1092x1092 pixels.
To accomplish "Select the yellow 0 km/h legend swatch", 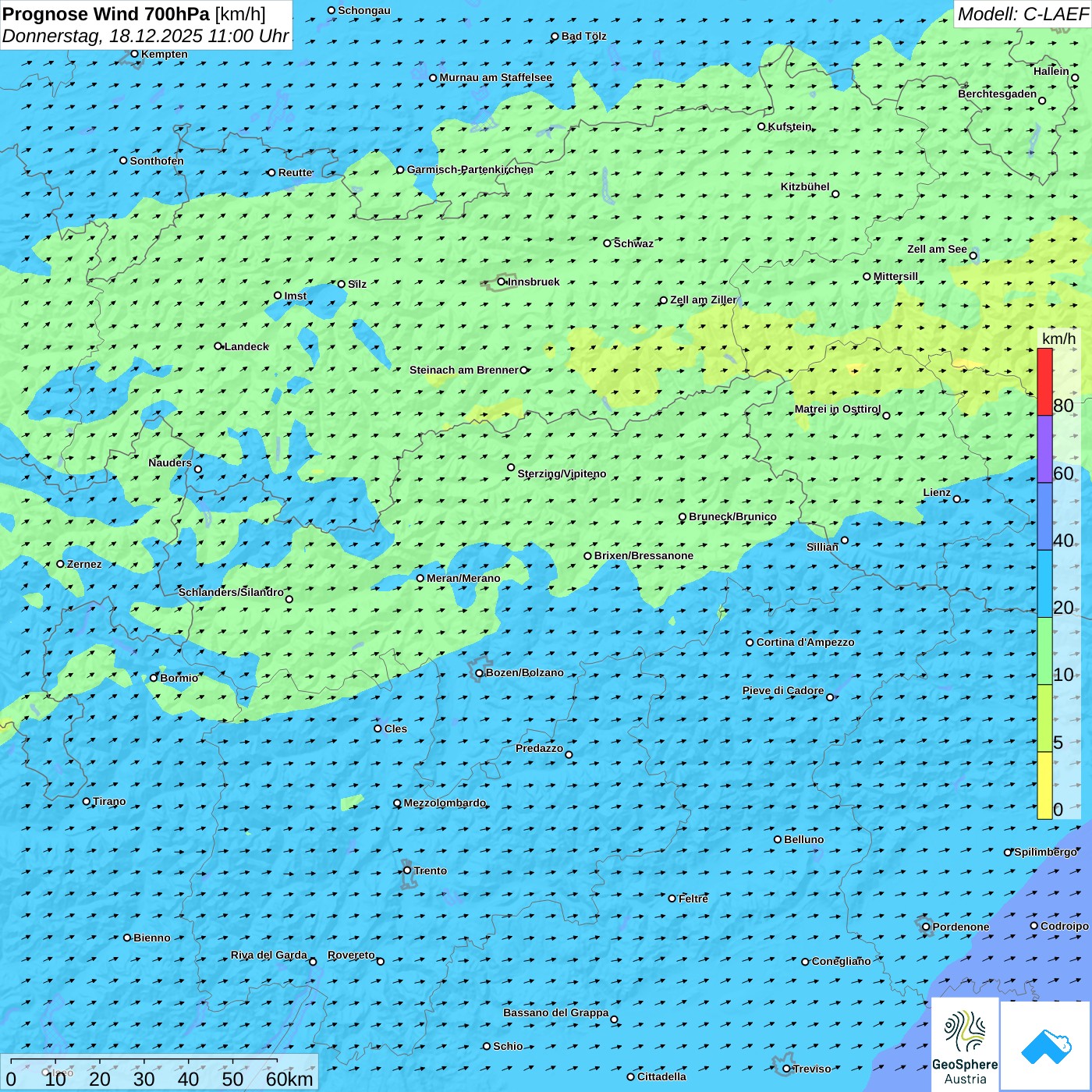I will point(1044,785).
